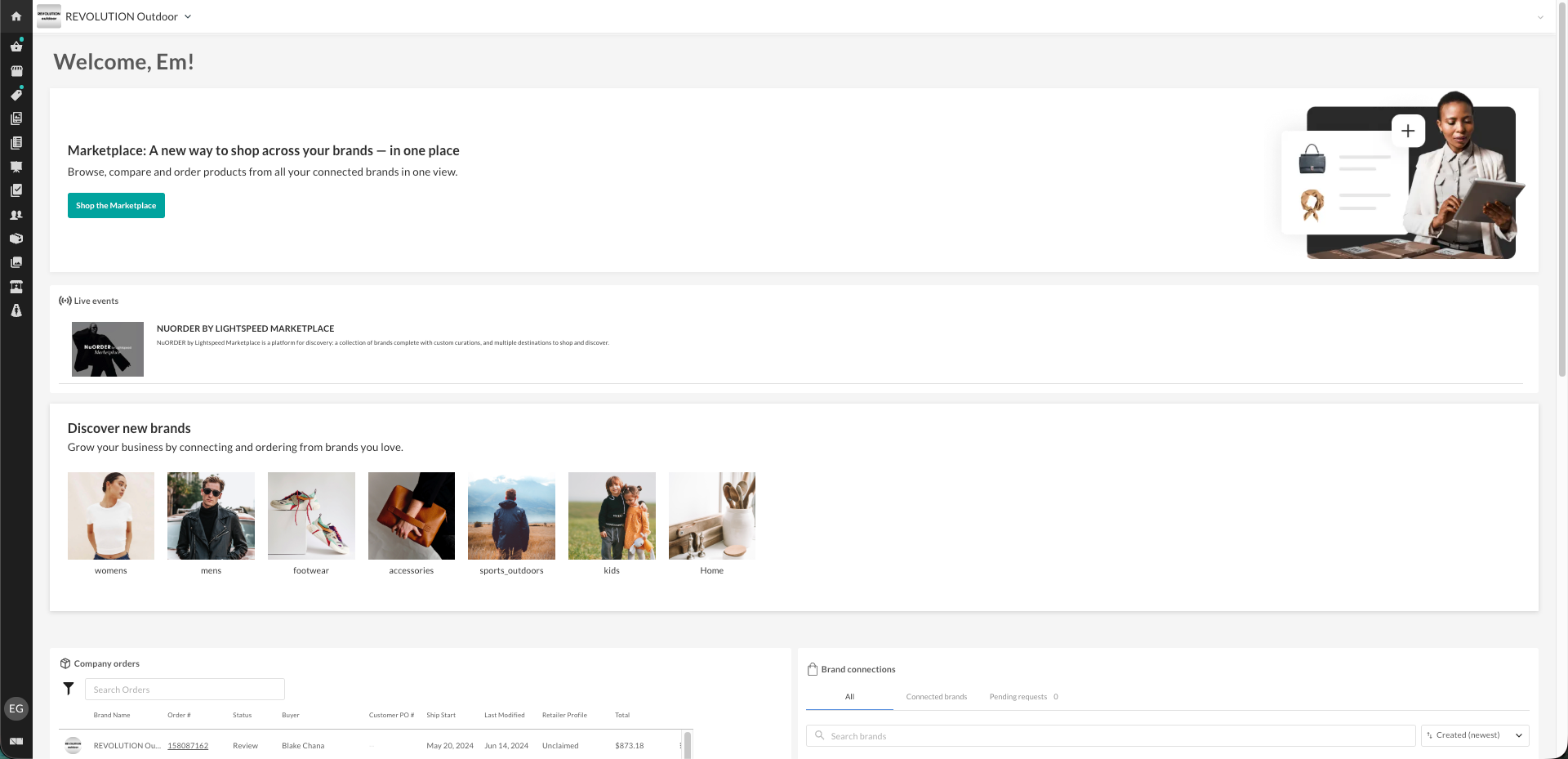Open the presentation board sidebar icon
This screenshot has width=1568, height=759.
tap(16, 167)
